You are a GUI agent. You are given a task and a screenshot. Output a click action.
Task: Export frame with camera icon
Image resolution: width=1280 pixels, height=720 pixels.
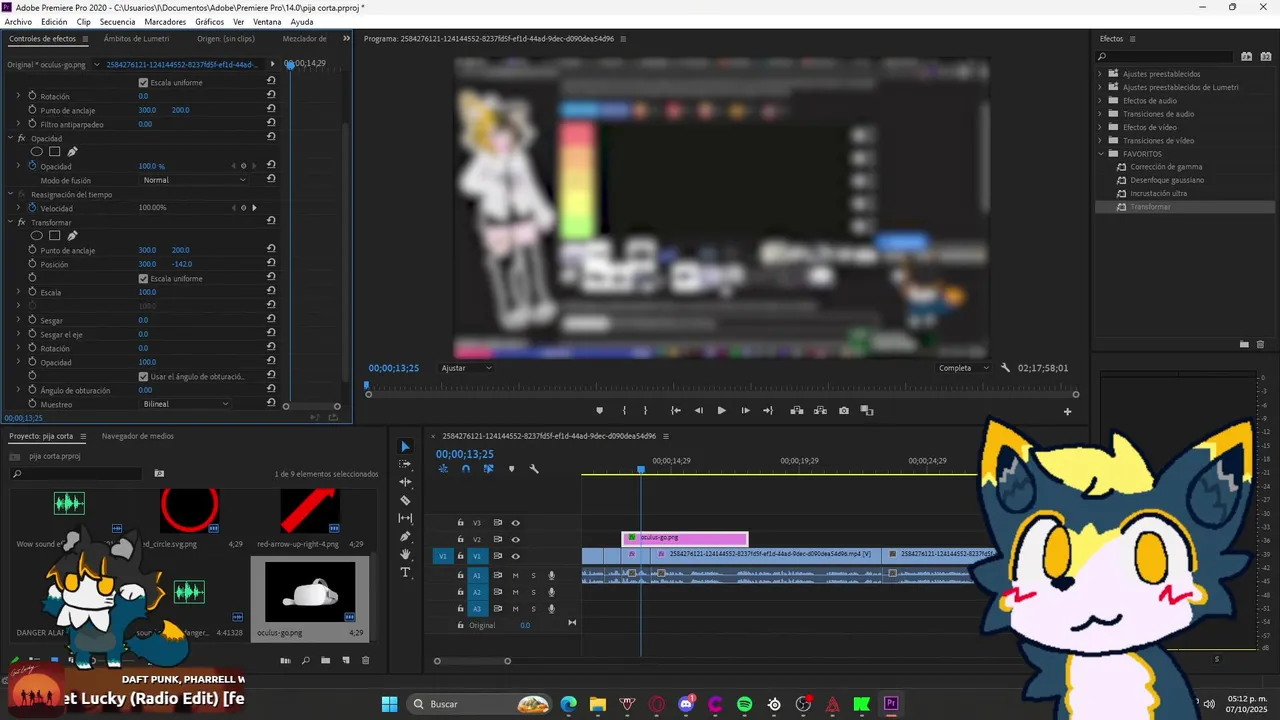click(844, 411)
